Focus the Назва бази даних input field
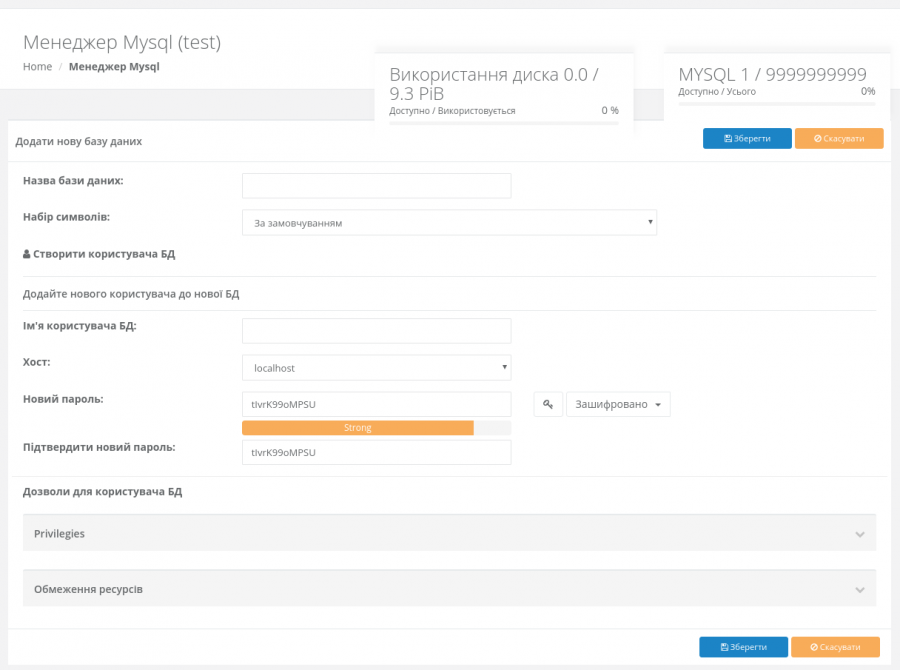This screenshot has width=900, height=670. pyautogui.click(x=376, y=186)
